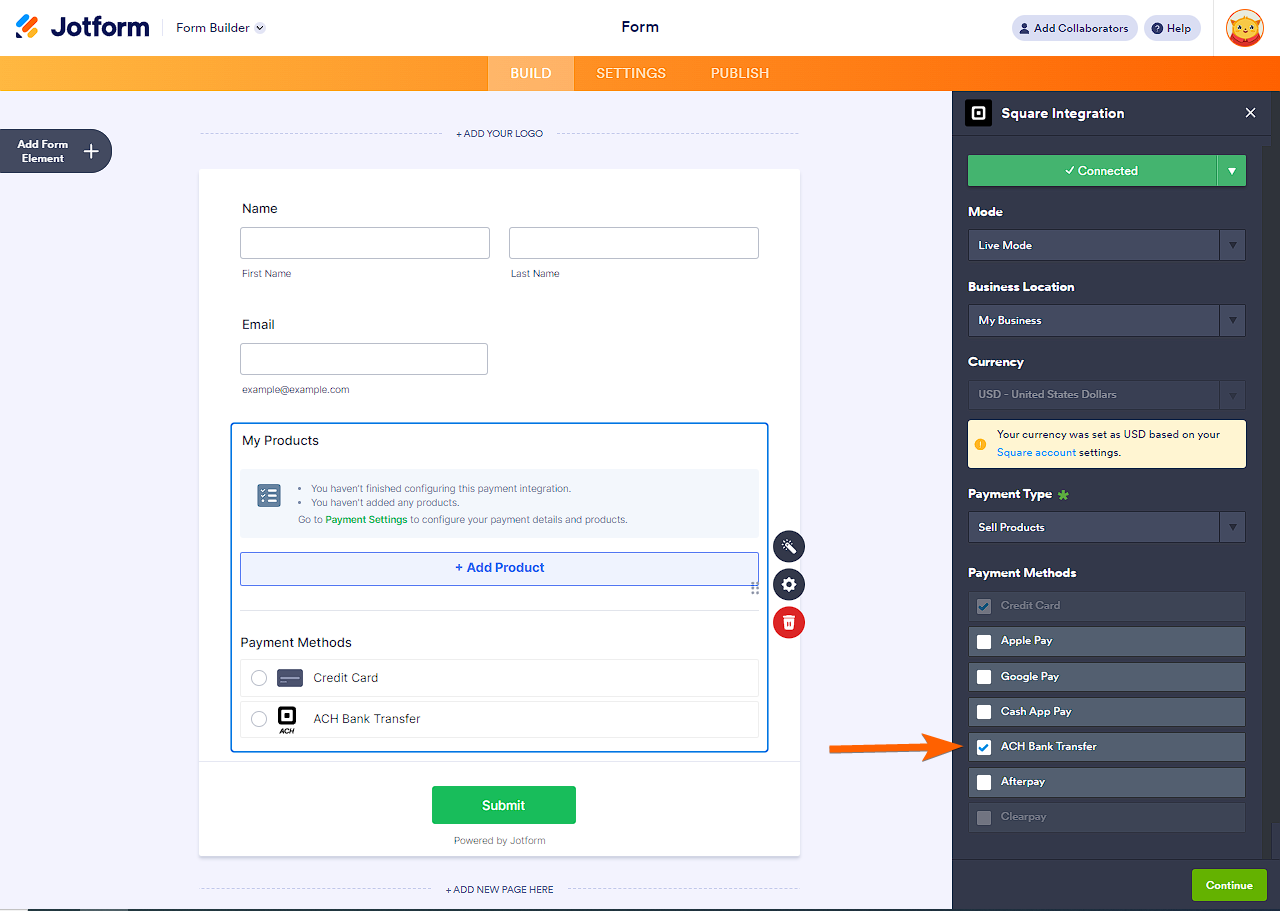Click the credit card icon in Payment Methods
Image resolution: width=1280 pixels, height=911 pixels.
click(x=290, y=678)
